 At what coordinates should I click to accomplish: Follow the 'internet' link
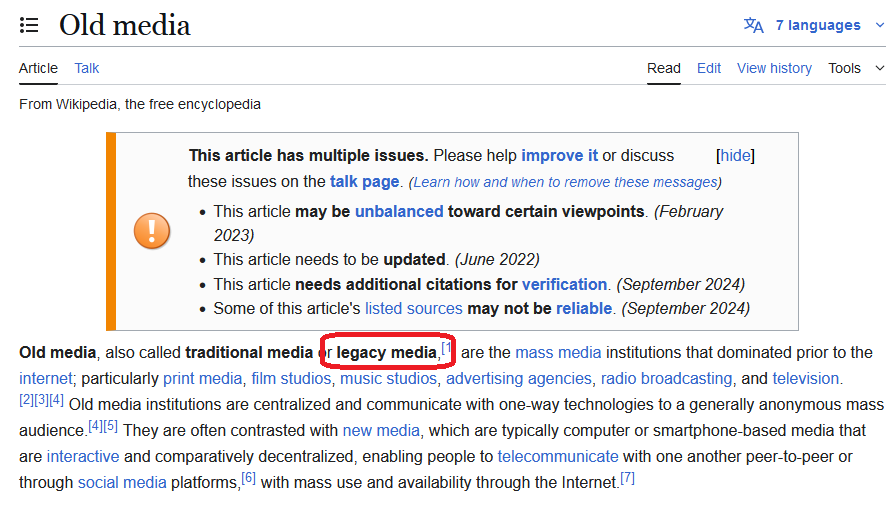coord(46,379)
